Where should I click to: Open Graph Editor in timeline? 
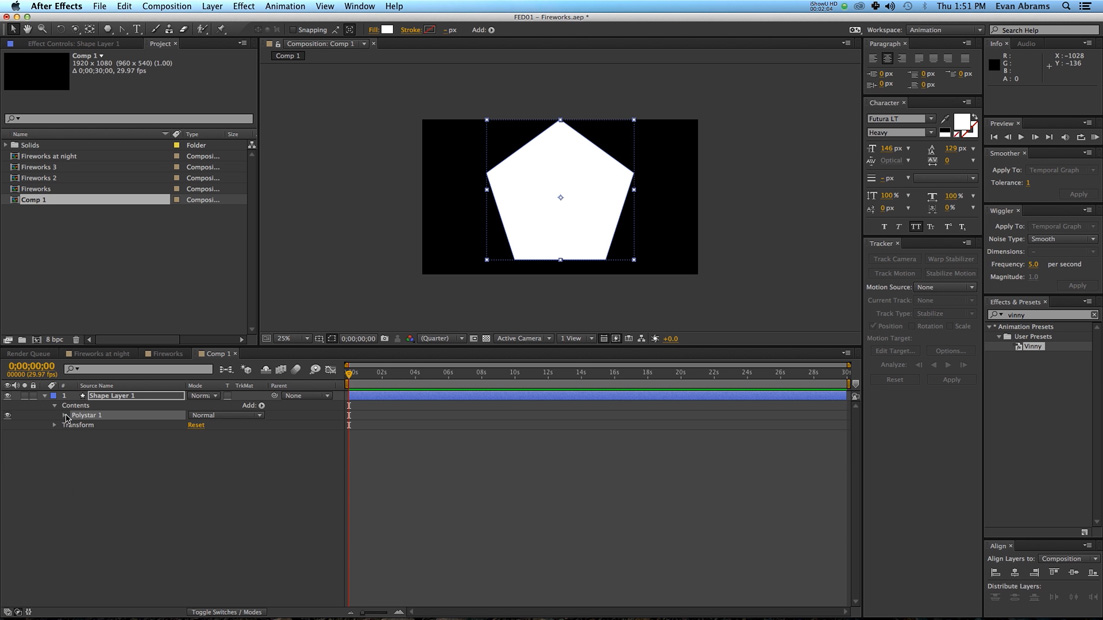click(331, 369)
